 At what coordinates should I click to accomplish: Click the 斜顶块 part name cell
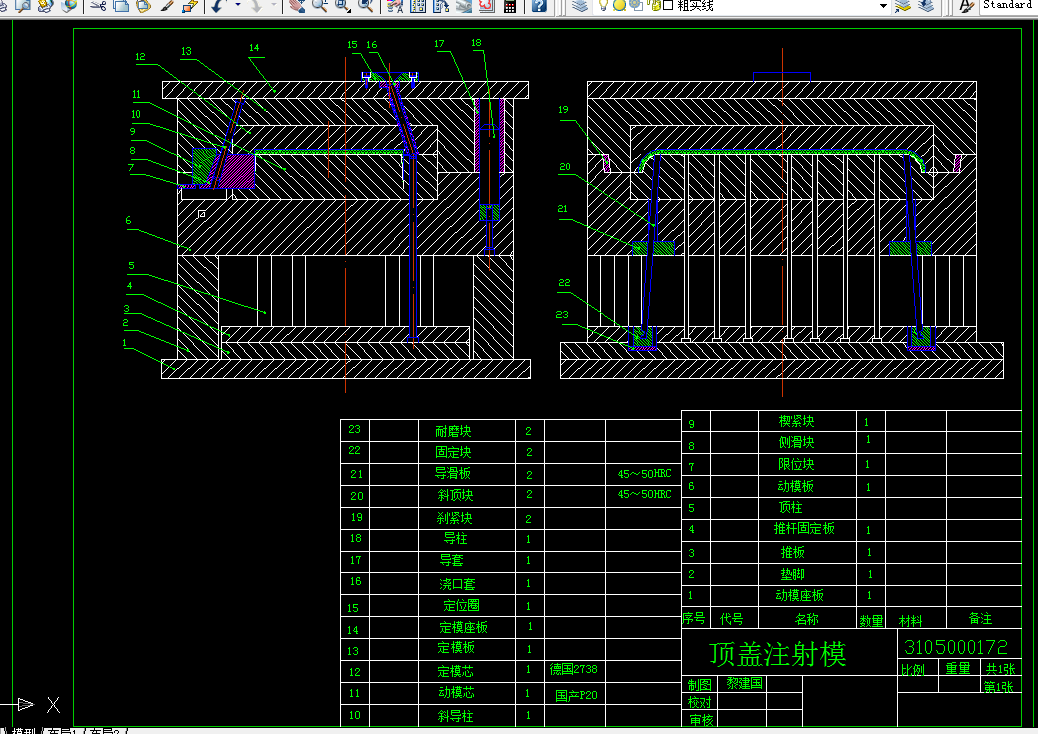click(x=455, y=495)
